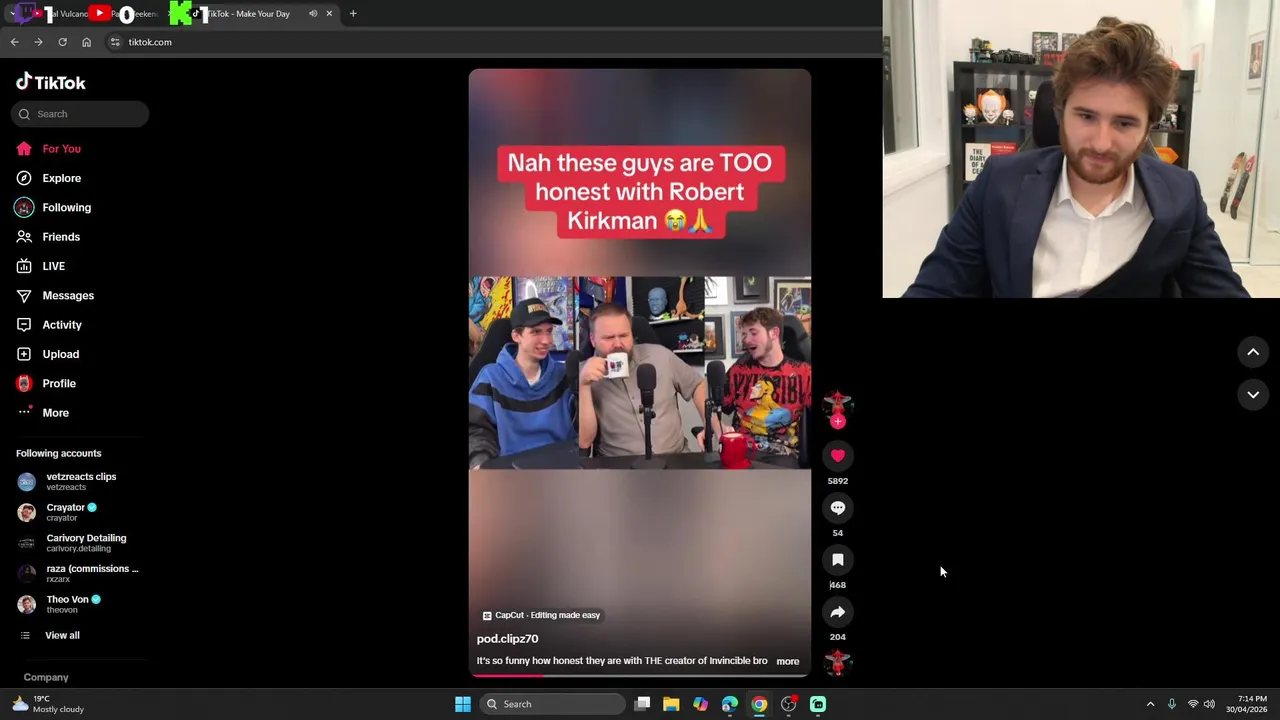Open the search tabs dropdown
Viewport: 1280px width, 720px height.
click(12, 14)
